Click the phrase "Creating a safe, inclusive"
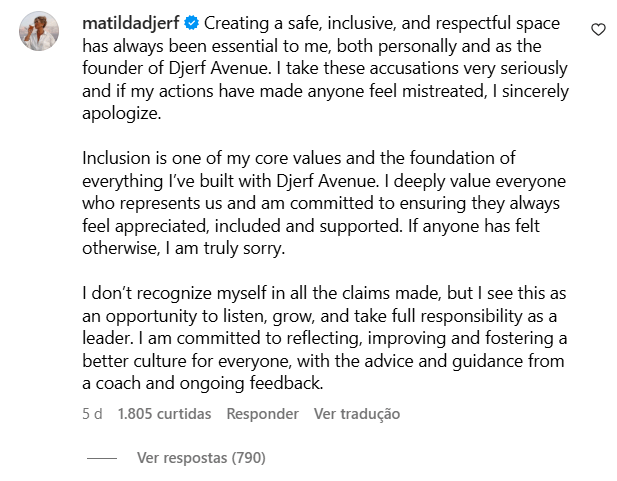Screen dimensions: 617x481 coord(300,23)
